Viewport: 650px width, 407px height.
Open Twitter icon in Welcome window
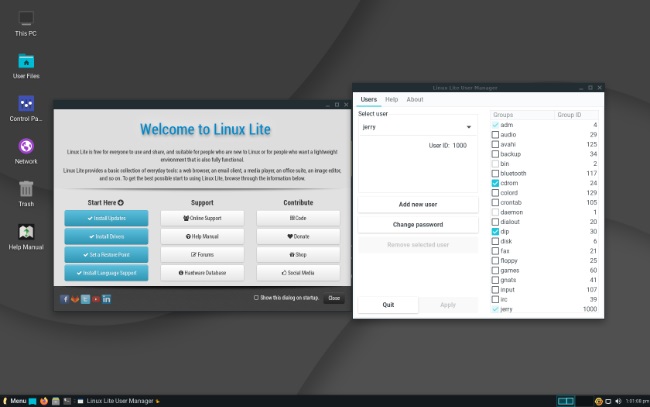click(x=85, y=299)
